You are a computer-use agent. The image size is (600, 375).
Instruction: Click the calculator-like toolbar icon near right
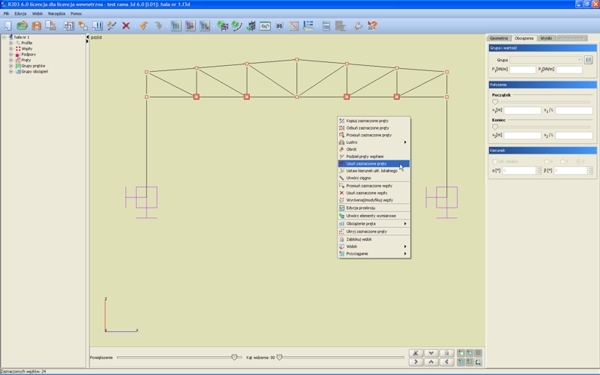[326, 26]
